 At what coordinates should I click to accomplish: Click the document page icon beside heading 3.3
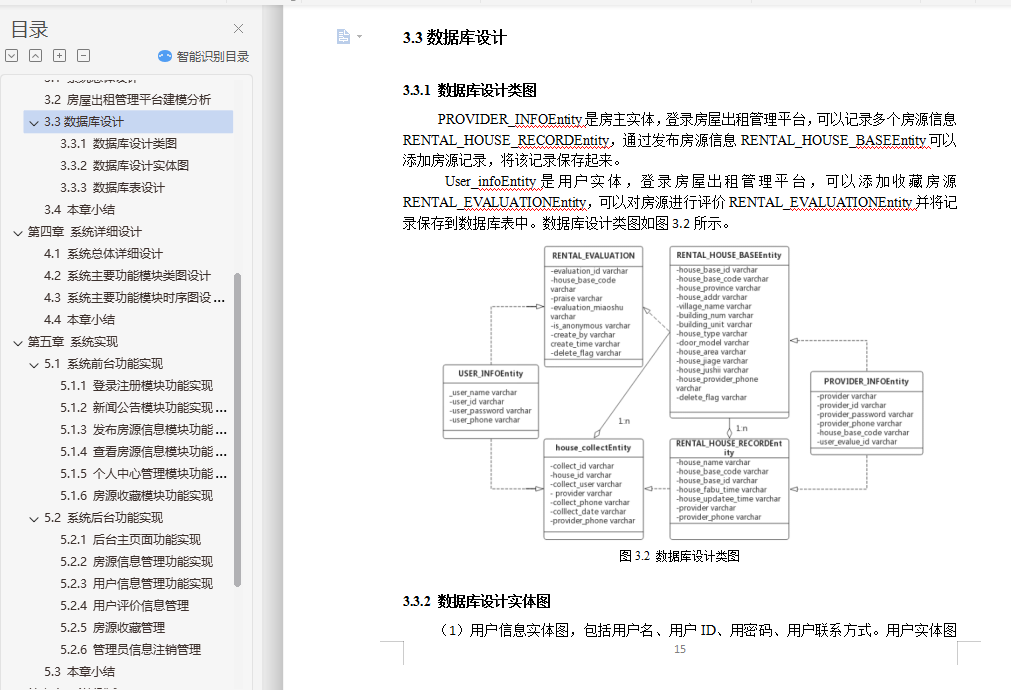pos(343,37)
